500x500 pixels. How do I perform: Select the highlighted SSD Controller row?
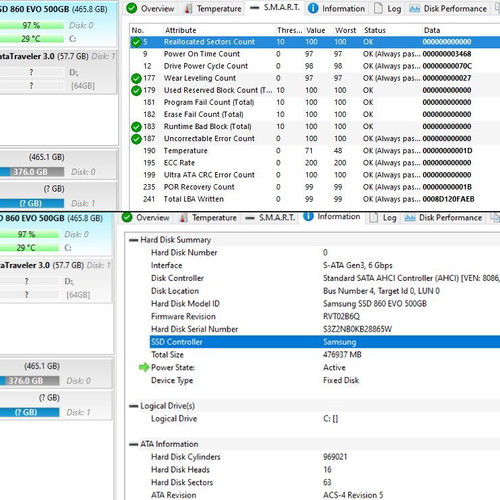(325, 342)
